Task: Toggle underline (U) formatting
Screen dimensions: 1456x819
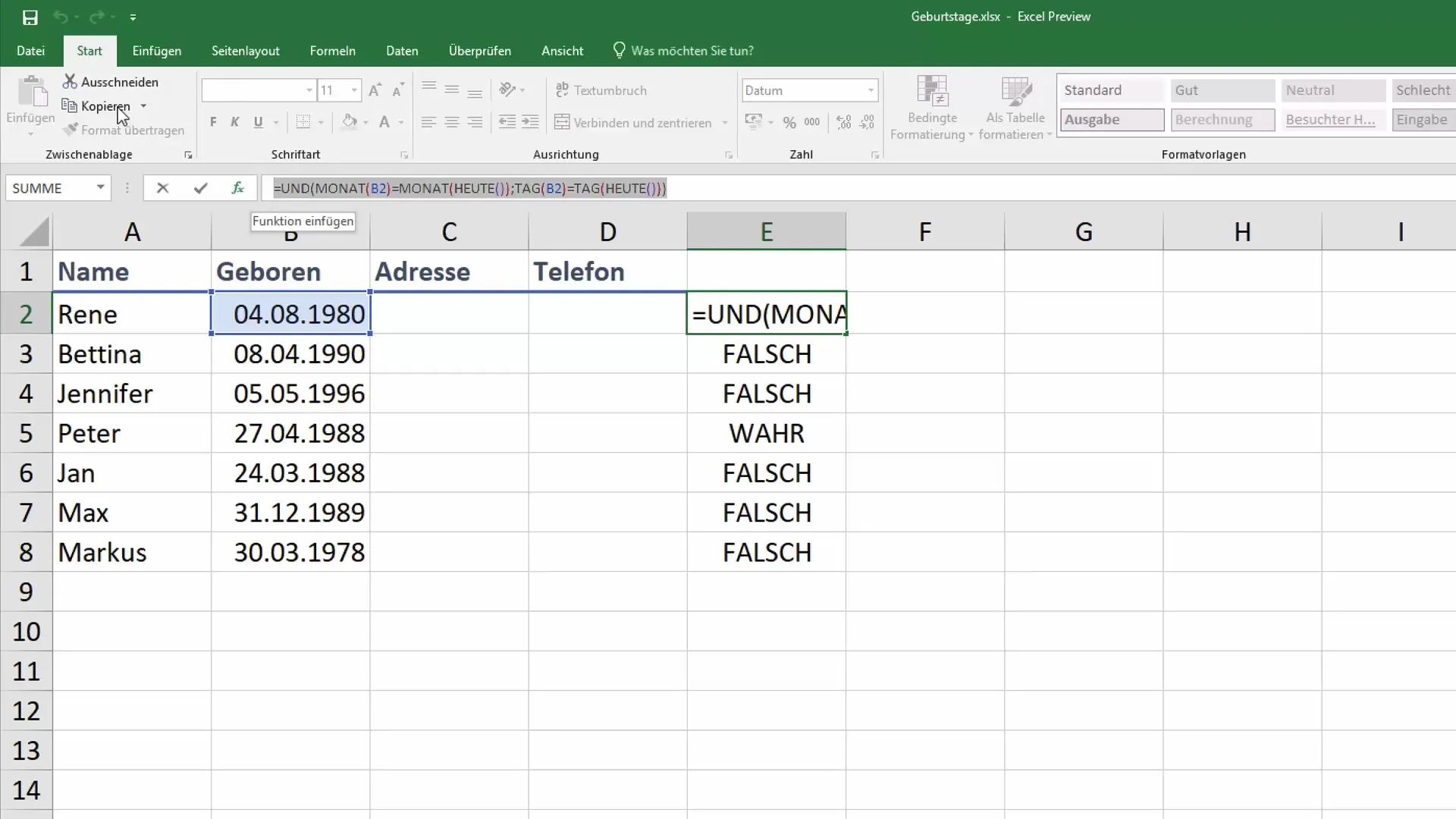Action: point(259,122)
